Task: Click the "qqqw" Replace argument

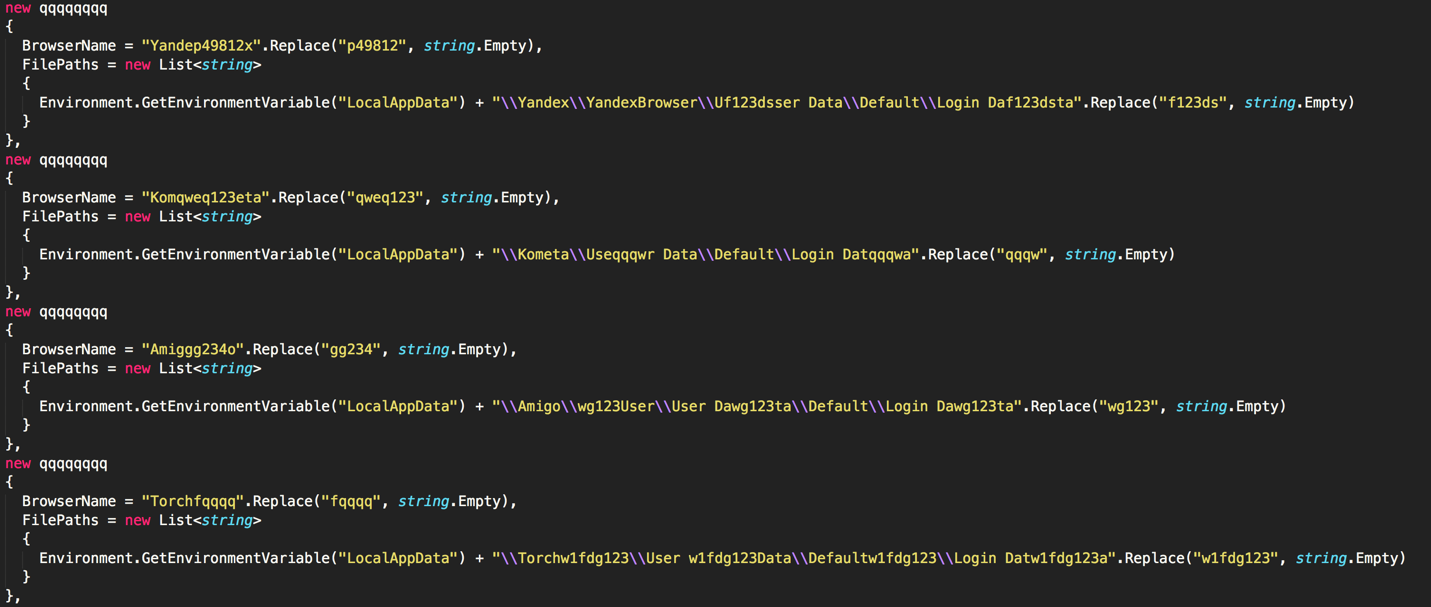Action: tap(1021, 255)
